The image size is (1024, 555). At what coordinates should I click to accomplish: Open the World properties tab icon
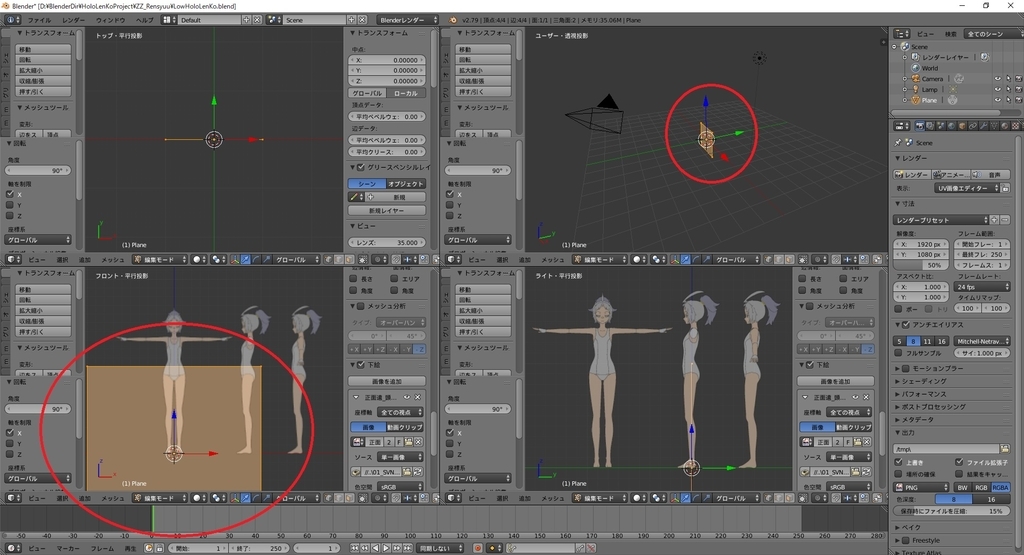[952, 125]
